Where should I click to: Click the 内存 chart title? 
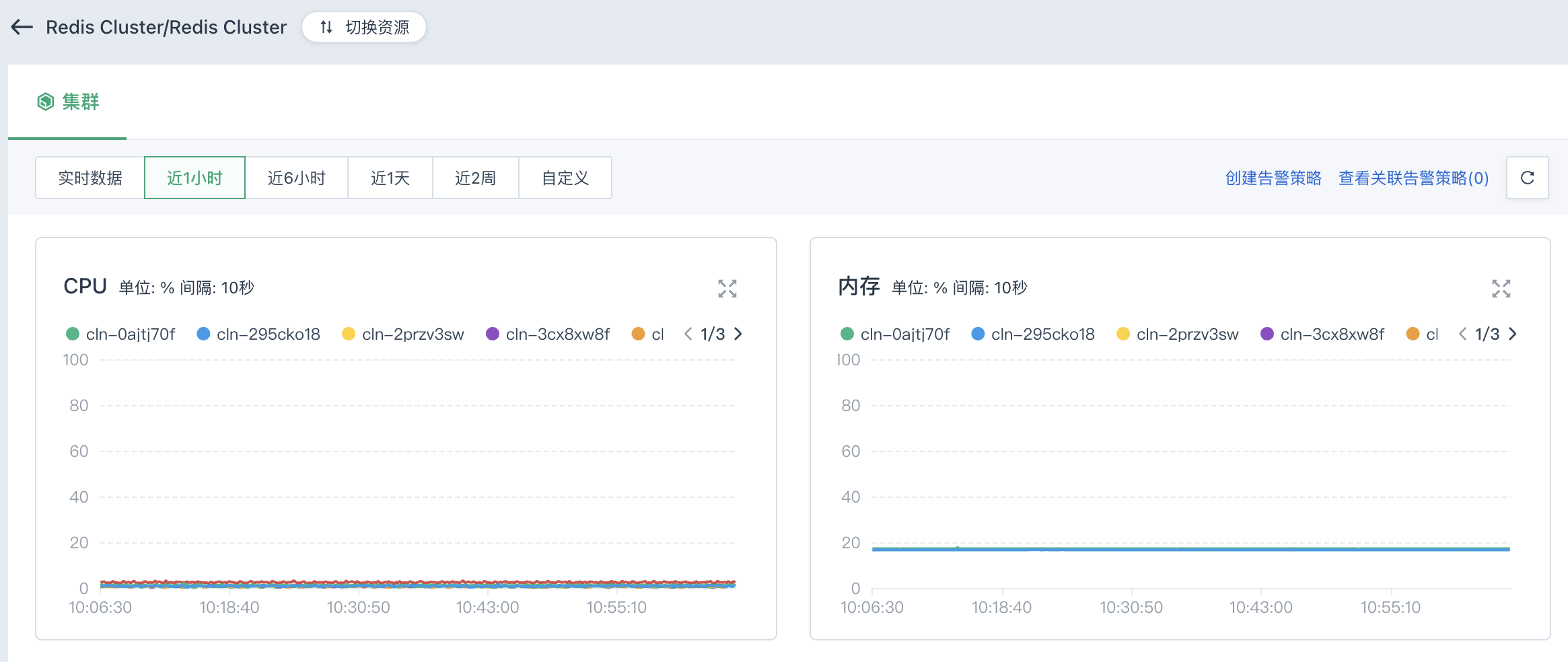(859, 287)
